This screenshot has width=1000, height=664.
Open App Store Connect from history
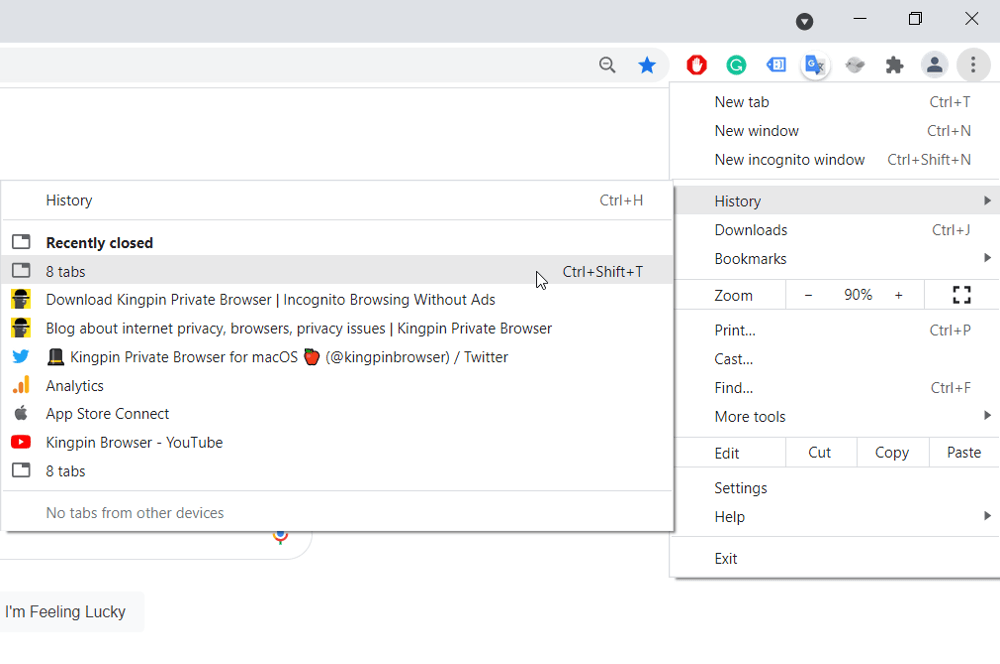tap(106, 413)
